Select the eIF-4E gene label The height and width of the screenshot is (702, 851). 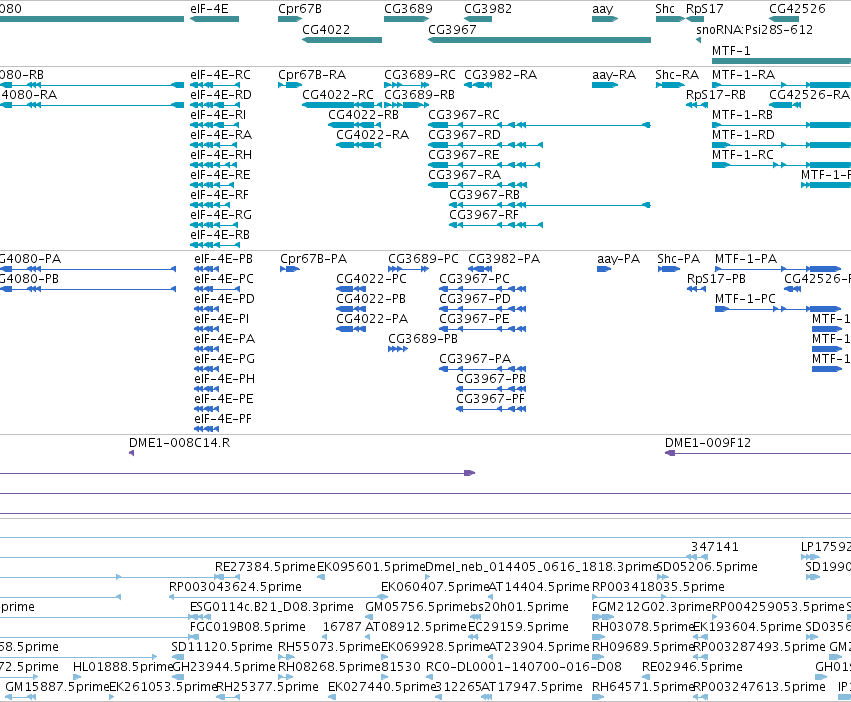[209, 9]
